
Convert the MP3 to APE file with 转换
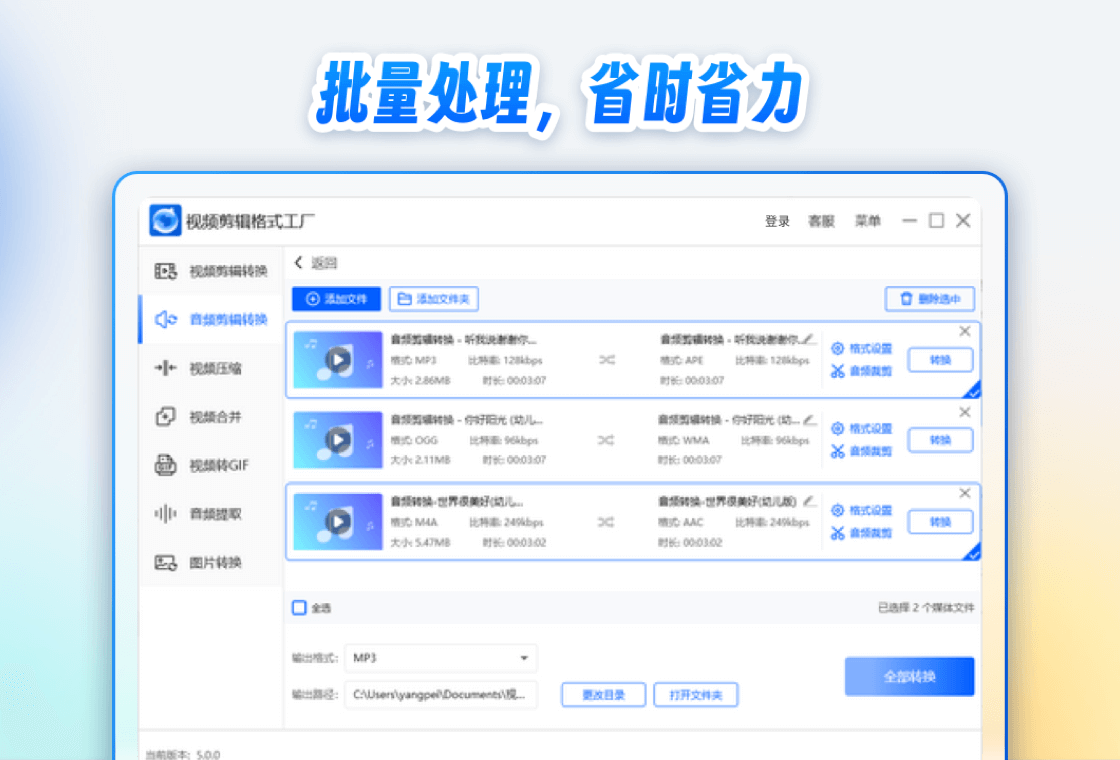[x=940, y=360]
